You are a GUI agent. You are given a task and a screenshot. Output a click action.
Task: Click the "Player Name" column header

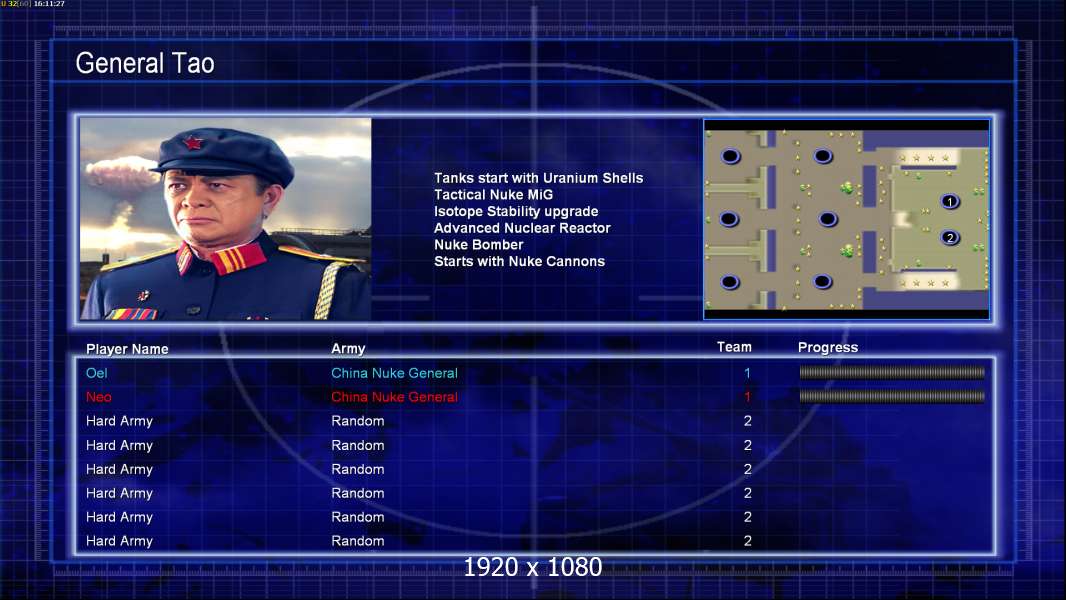coord(127,349)
